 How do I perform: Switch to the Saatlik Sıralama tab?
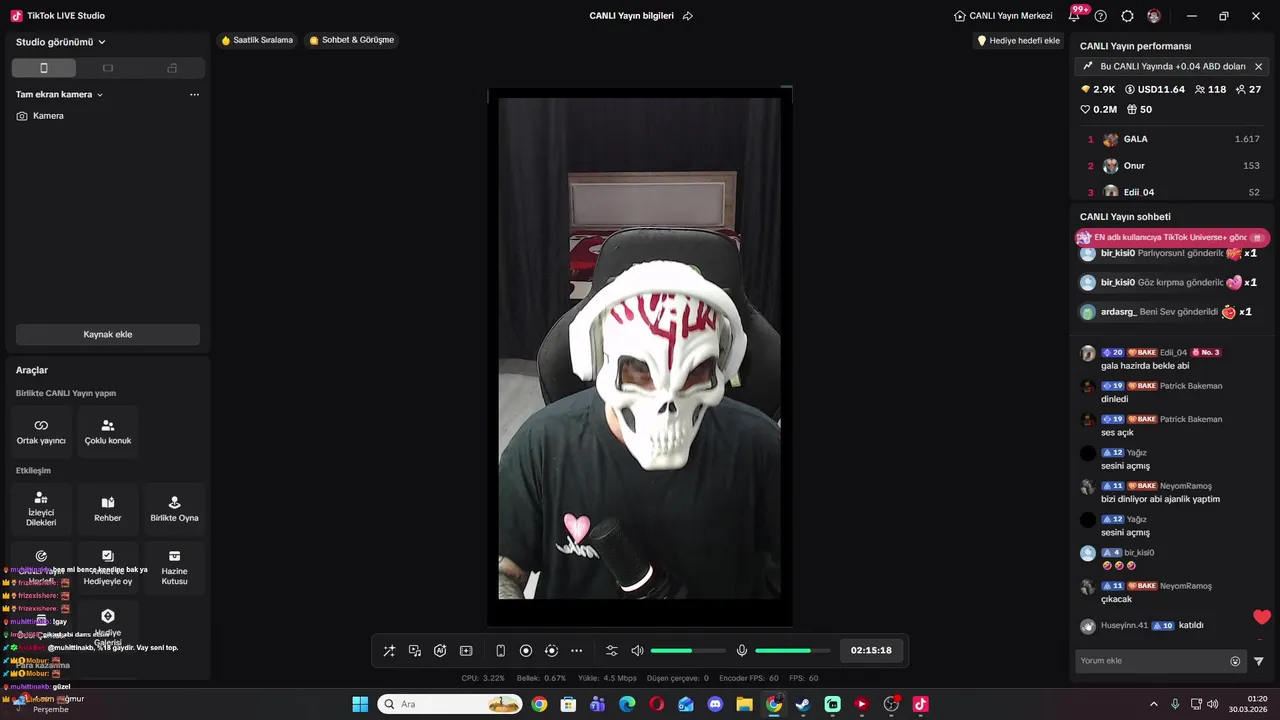[257, 40]
